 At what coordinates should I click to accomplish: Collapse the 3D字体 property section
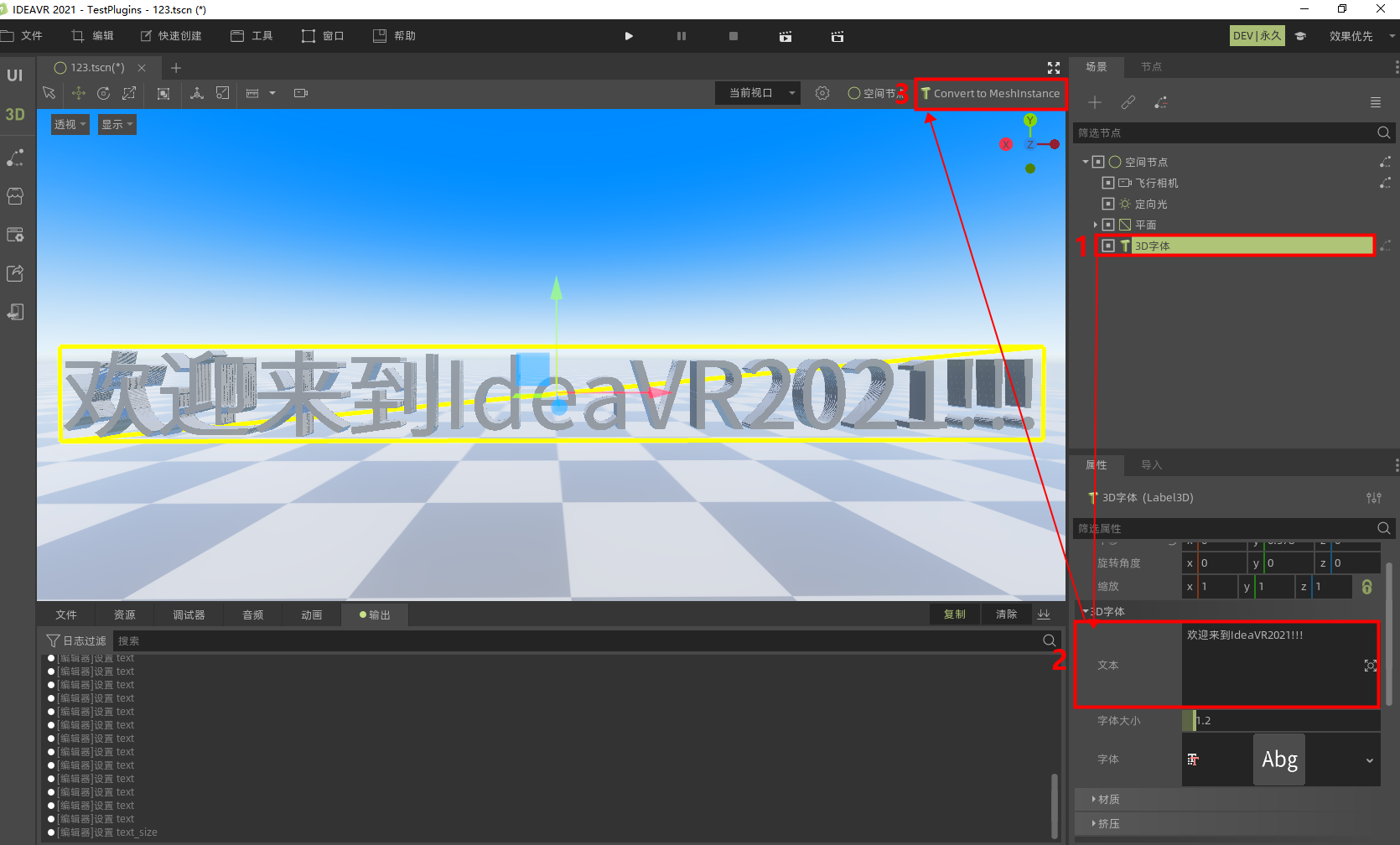1085,612
